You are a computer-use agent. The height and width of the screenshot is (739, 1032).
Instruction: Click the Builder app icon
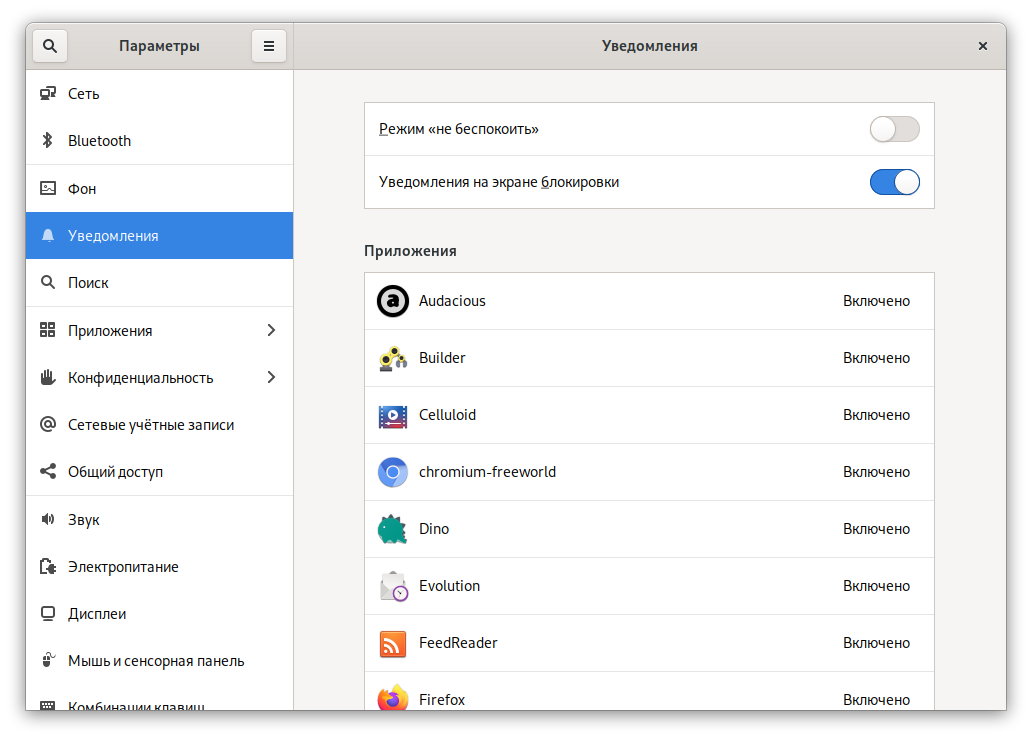coord(393,358)
